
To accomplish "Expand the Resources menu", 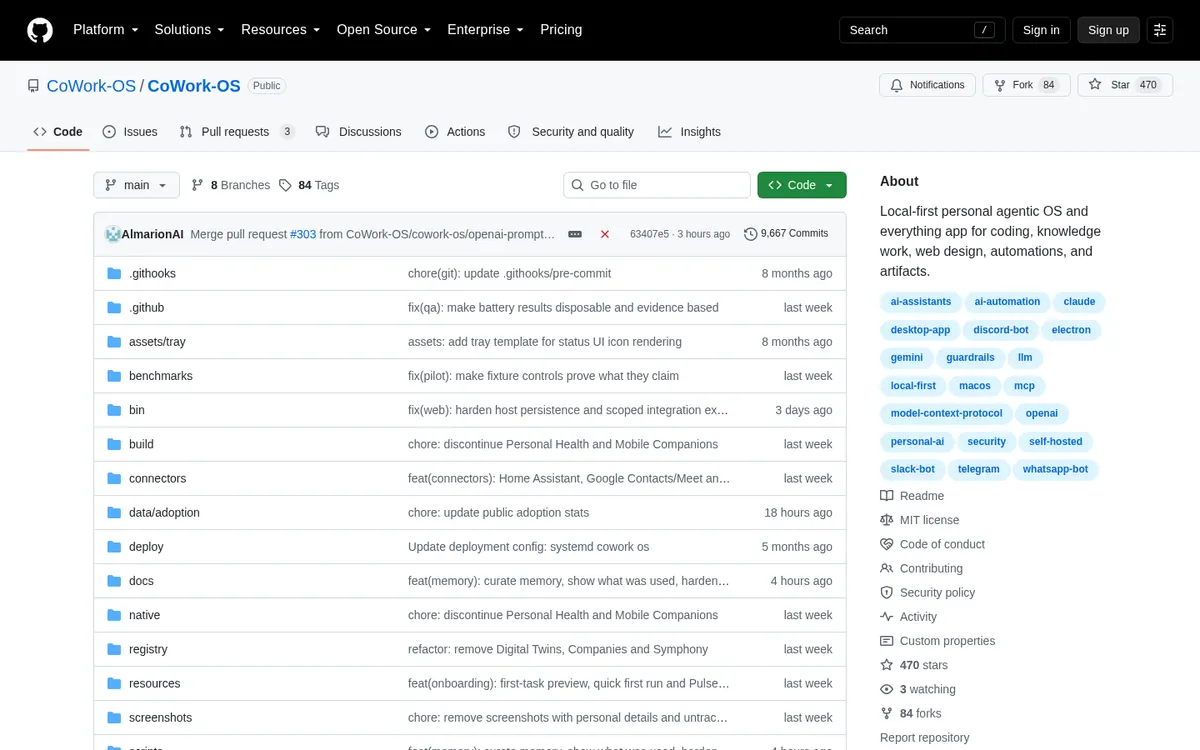I will [281, 30].
